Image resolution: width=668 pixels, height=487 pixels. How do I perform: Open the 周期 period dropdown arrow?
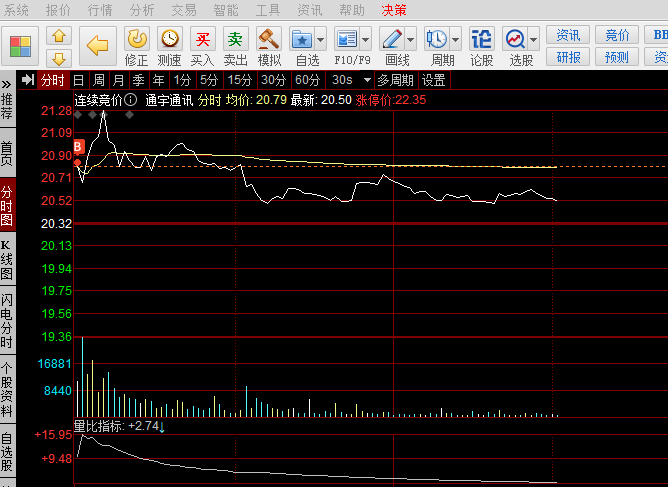coord(455,40)
